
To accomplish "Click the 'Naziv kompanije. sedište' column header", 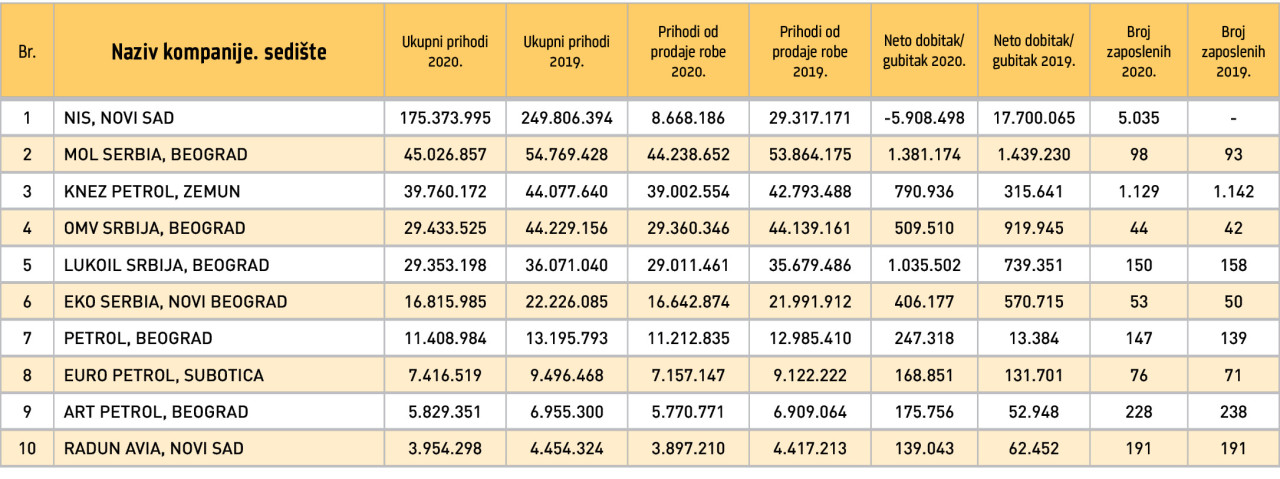I will (219, 51).
